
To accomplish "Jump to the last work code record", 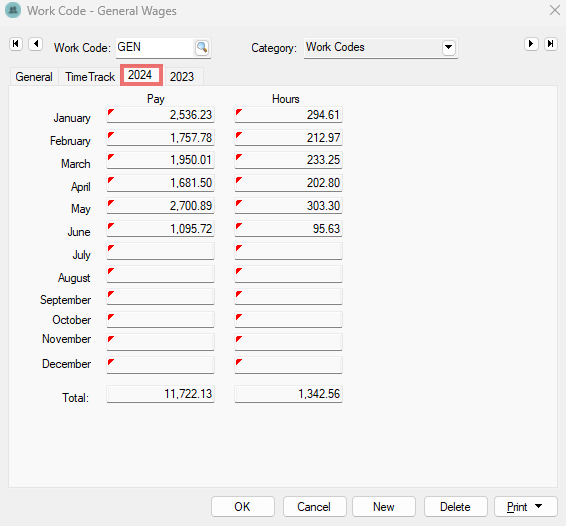I will 550,44.
